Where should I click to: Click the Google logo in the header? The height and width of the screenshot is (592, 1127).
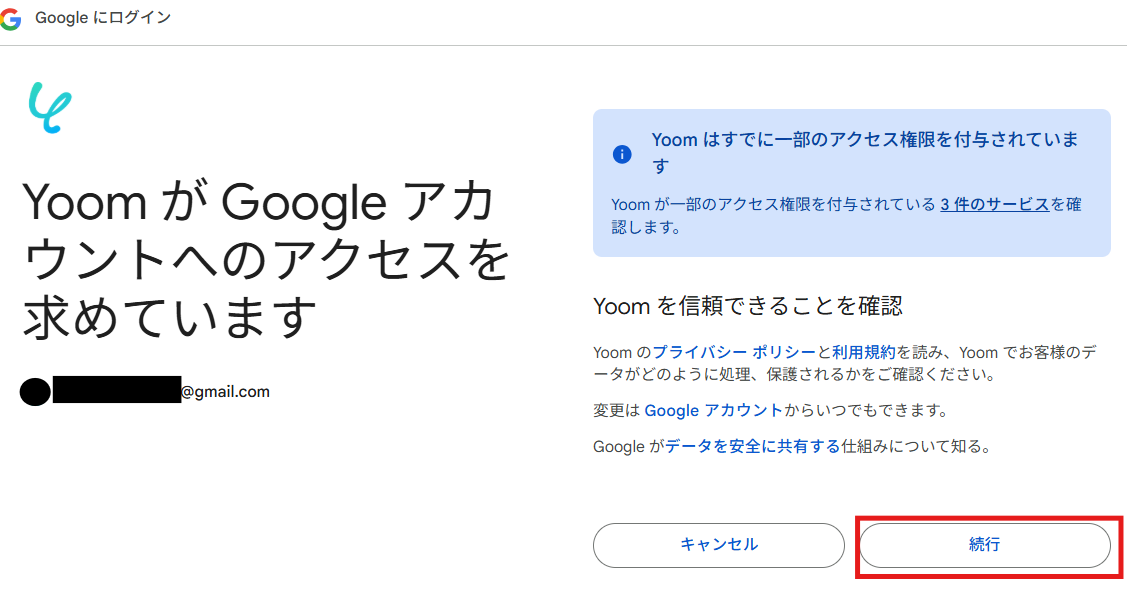11,20
